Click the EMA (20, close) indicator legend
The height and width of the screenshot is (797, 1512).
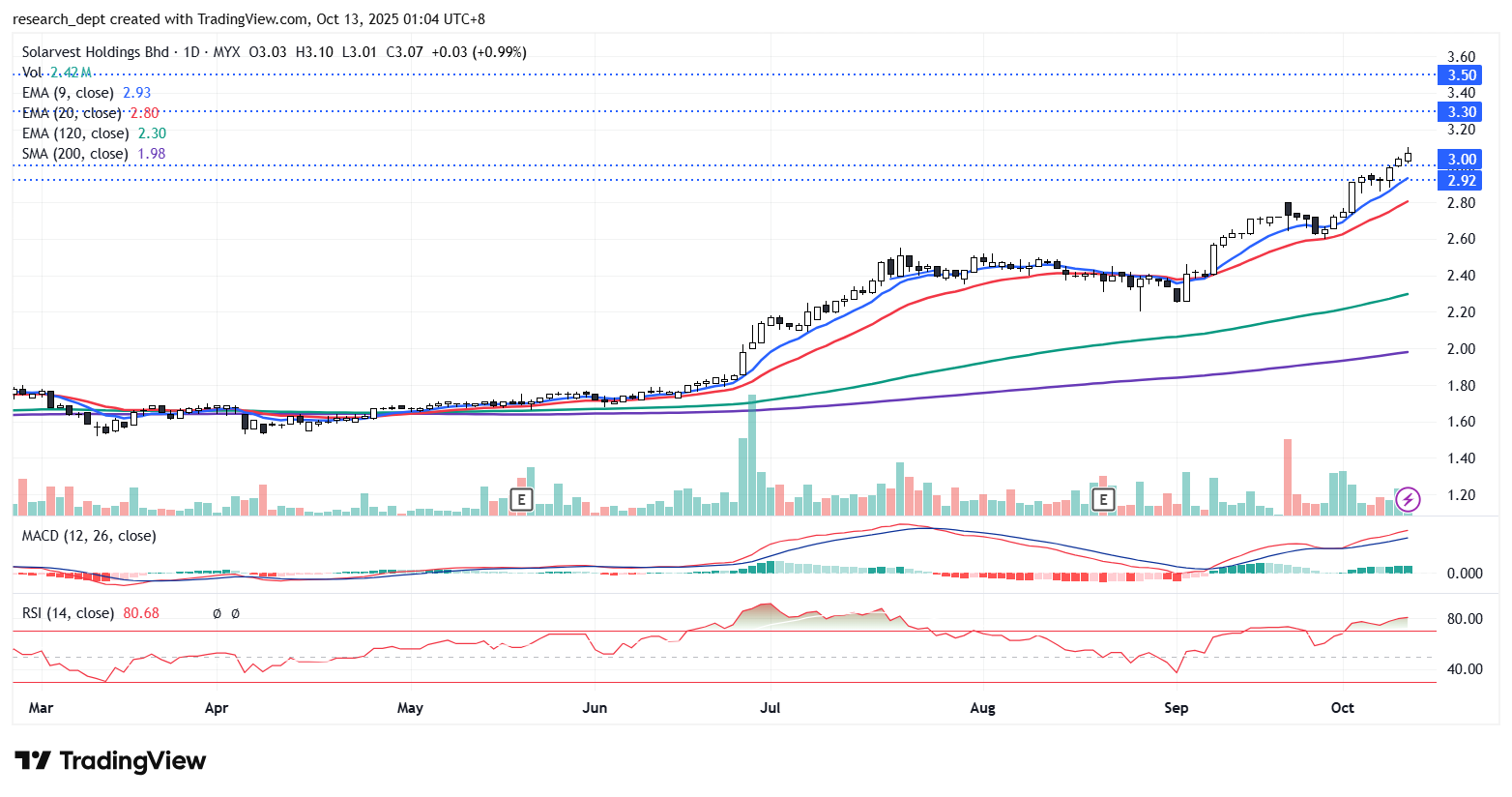[x=72, y=113]
